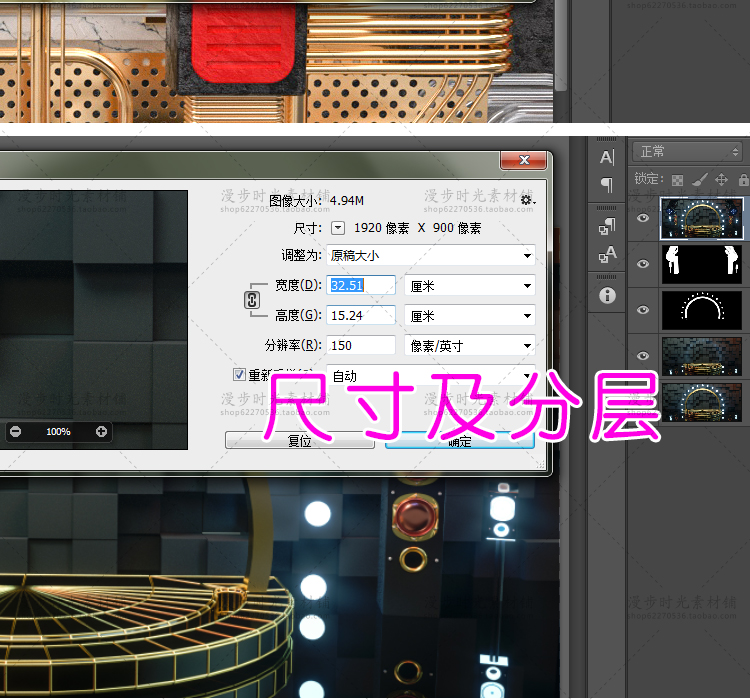
Task: Click the lock transparent pixels icon
Action: tap(677, 180)
